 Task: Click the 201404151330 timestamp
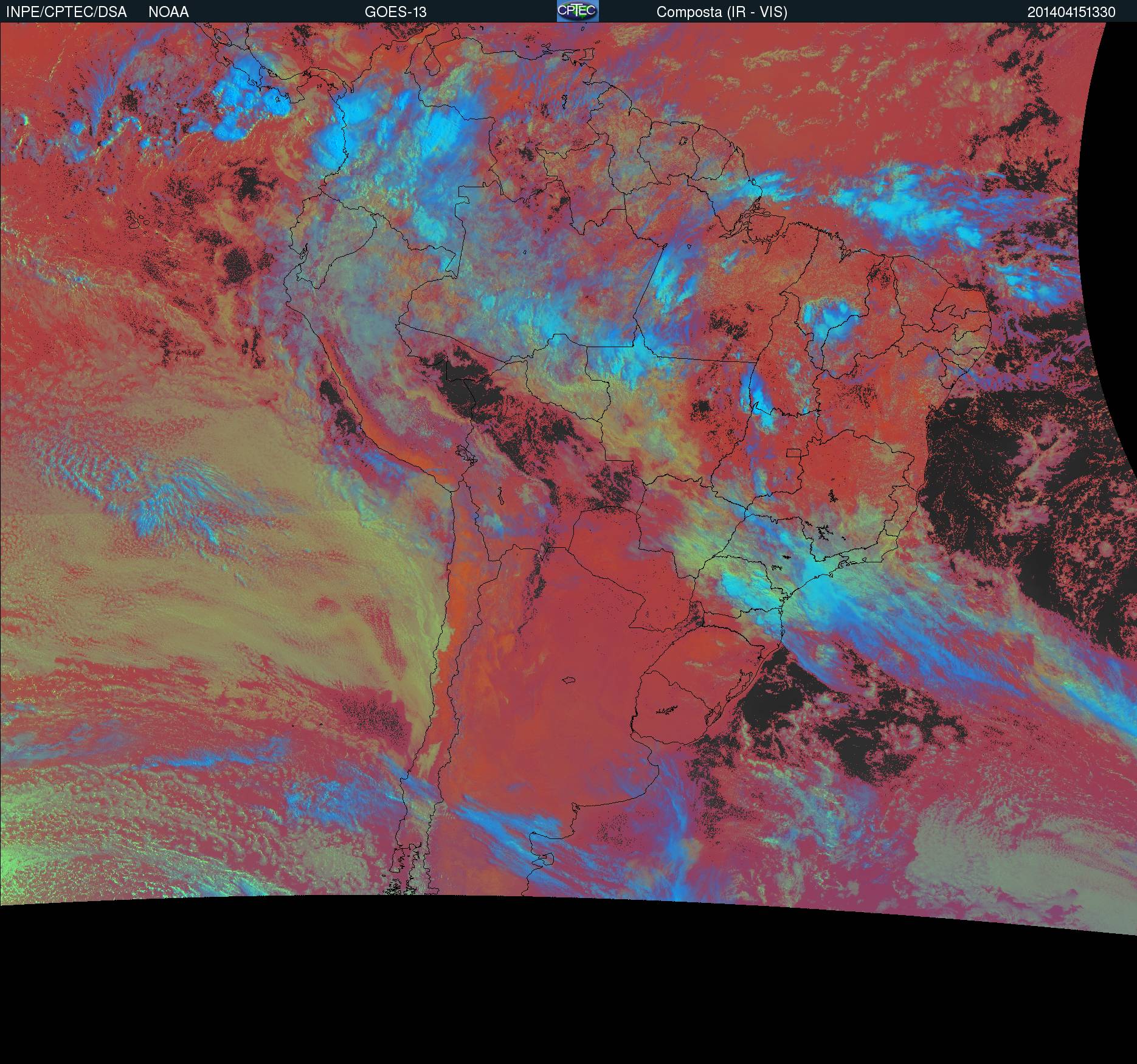(x=1071, y=12)
